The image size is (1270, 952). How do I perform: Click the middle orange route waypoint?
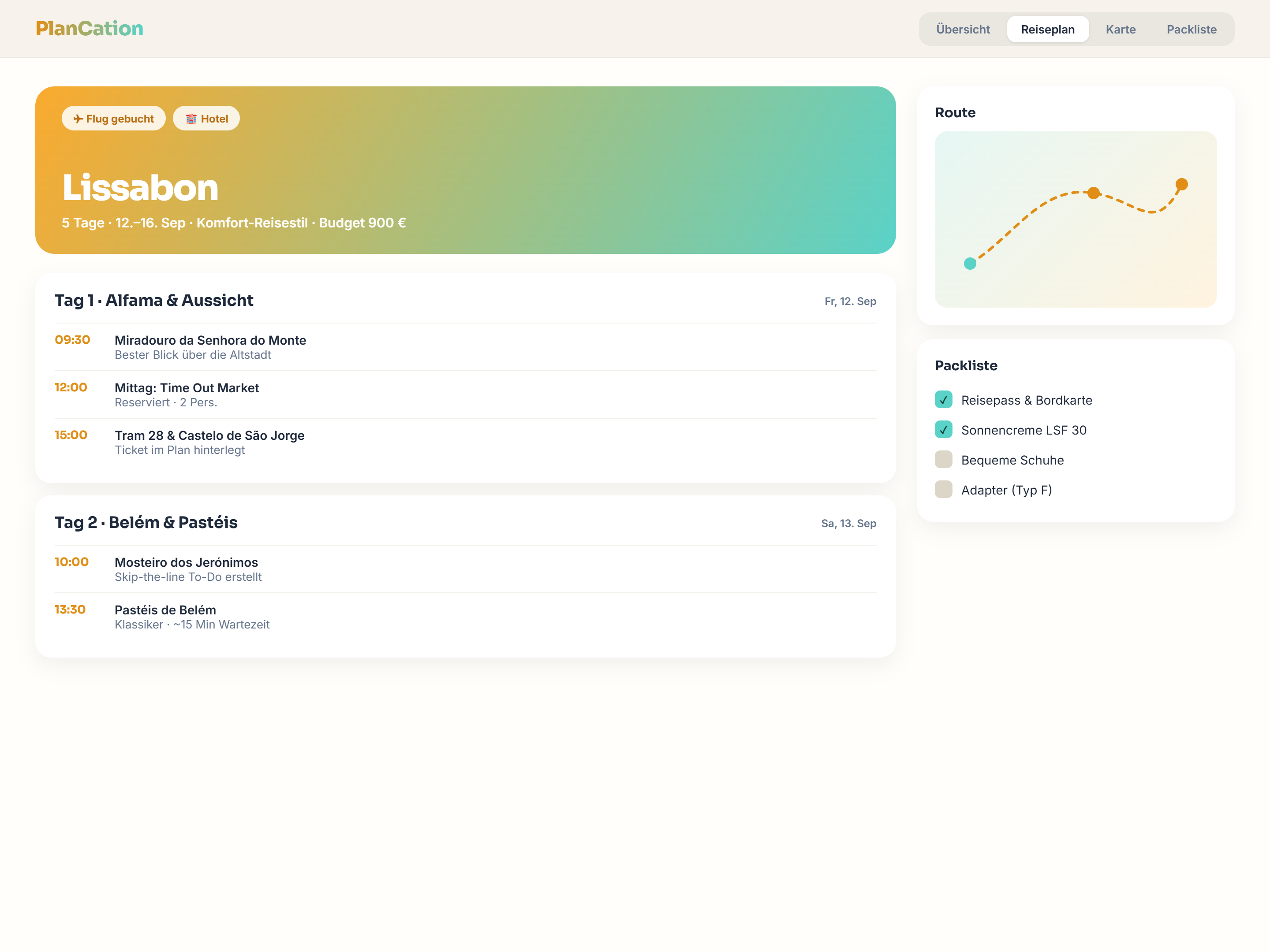[1093, 193]
